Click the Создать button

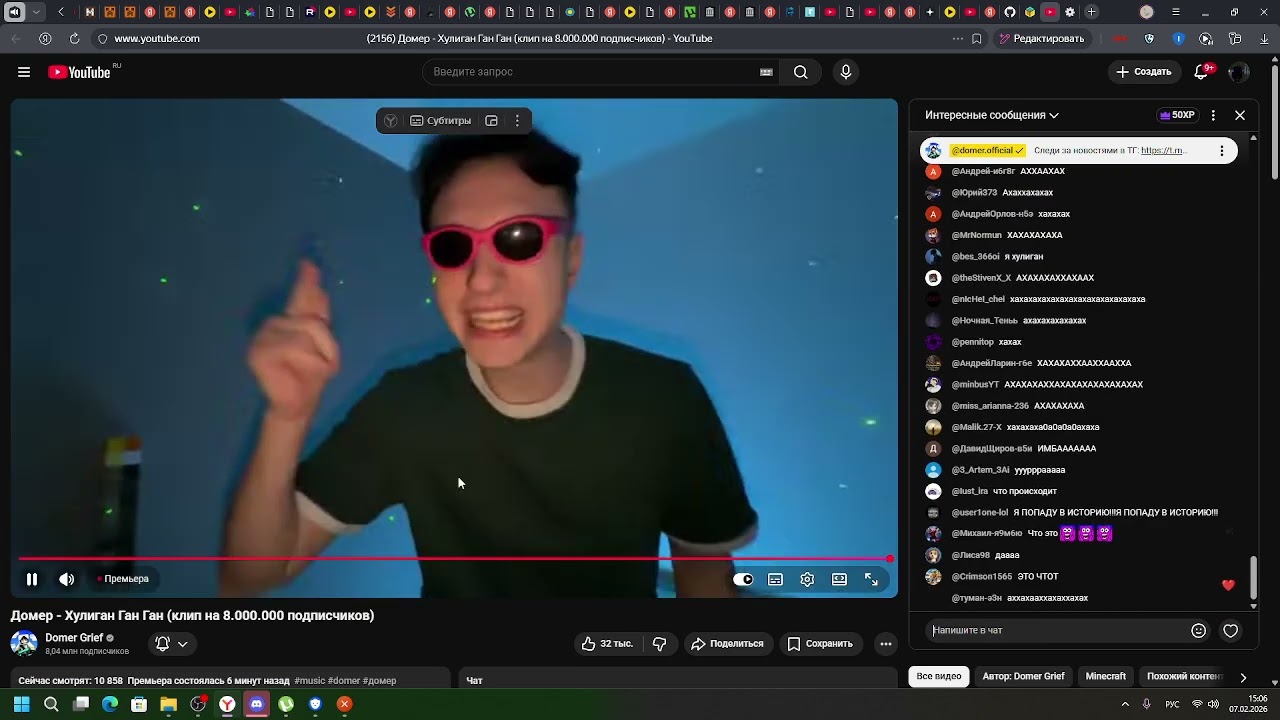(1144, 72)
